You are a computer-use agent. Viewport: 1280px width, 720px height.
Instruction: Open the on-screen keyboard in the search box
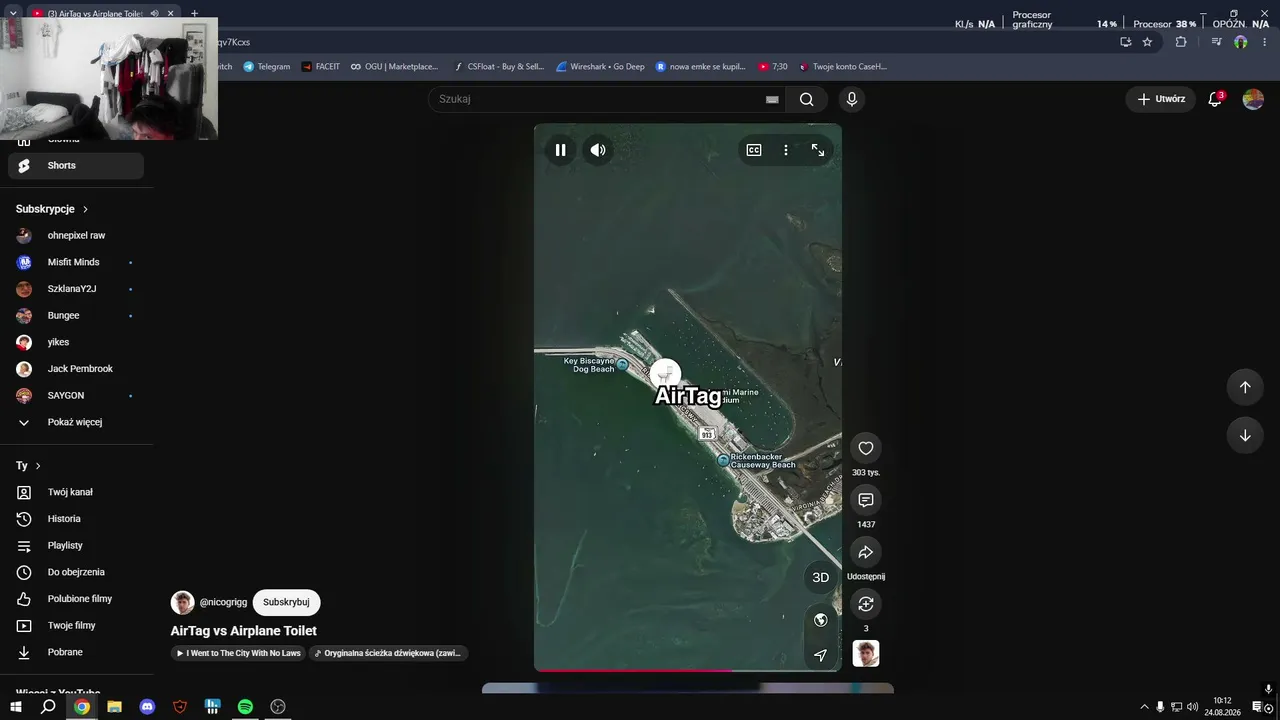point(772,99)
